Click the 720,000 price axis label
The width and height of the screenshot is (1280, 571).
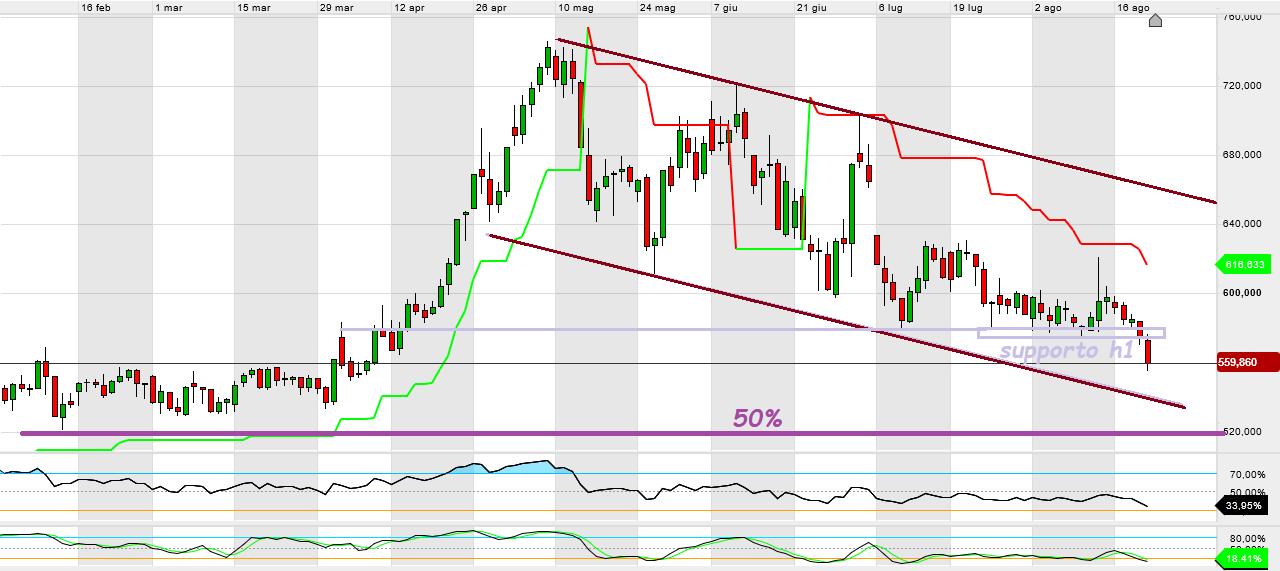[x=1244, y=87]
